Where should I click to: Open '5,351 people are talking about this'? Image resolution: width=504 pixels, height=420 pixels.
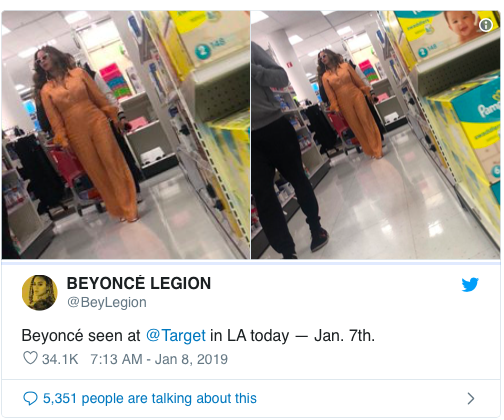[150, 398]
